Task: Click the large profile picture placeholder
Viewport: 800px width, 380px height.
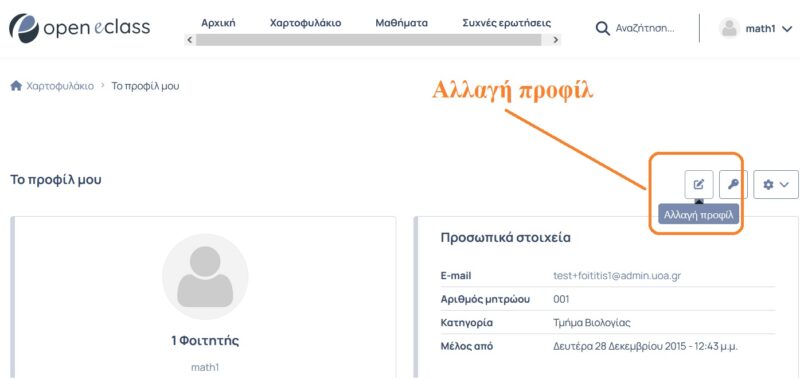Action: (x=205, y=277)
